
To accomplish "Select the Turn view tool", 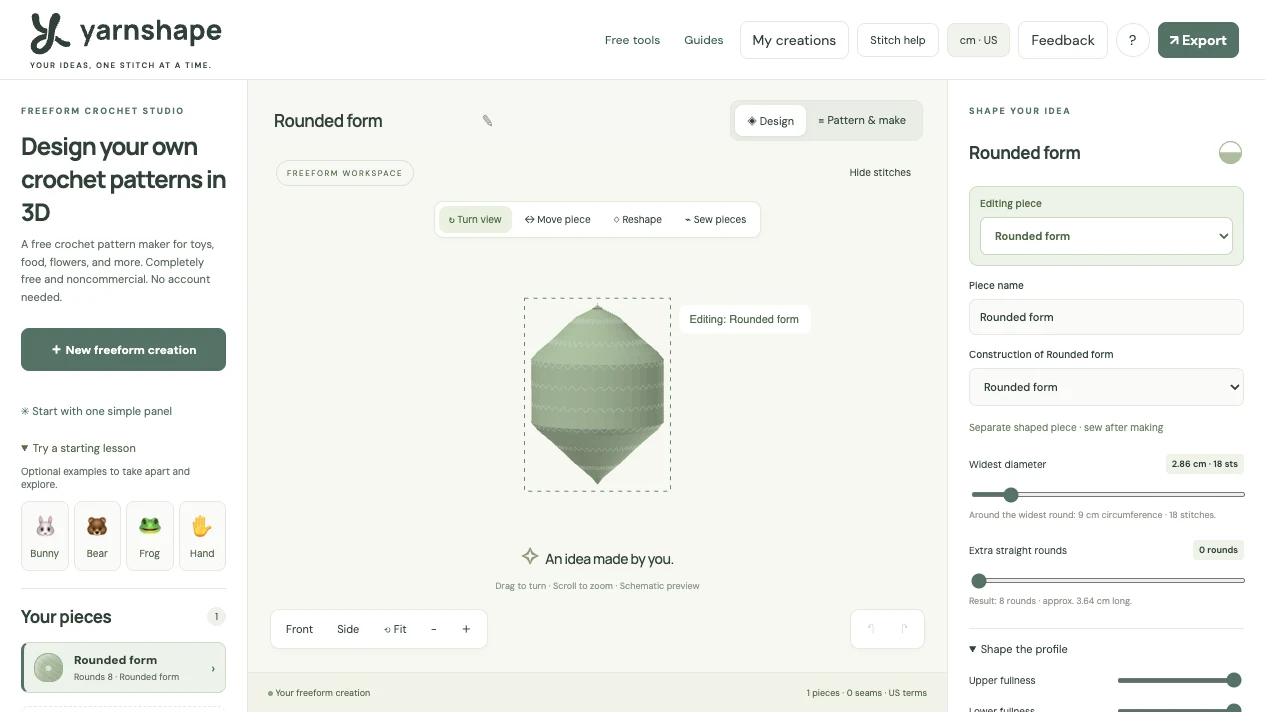I will pos(475,220).
